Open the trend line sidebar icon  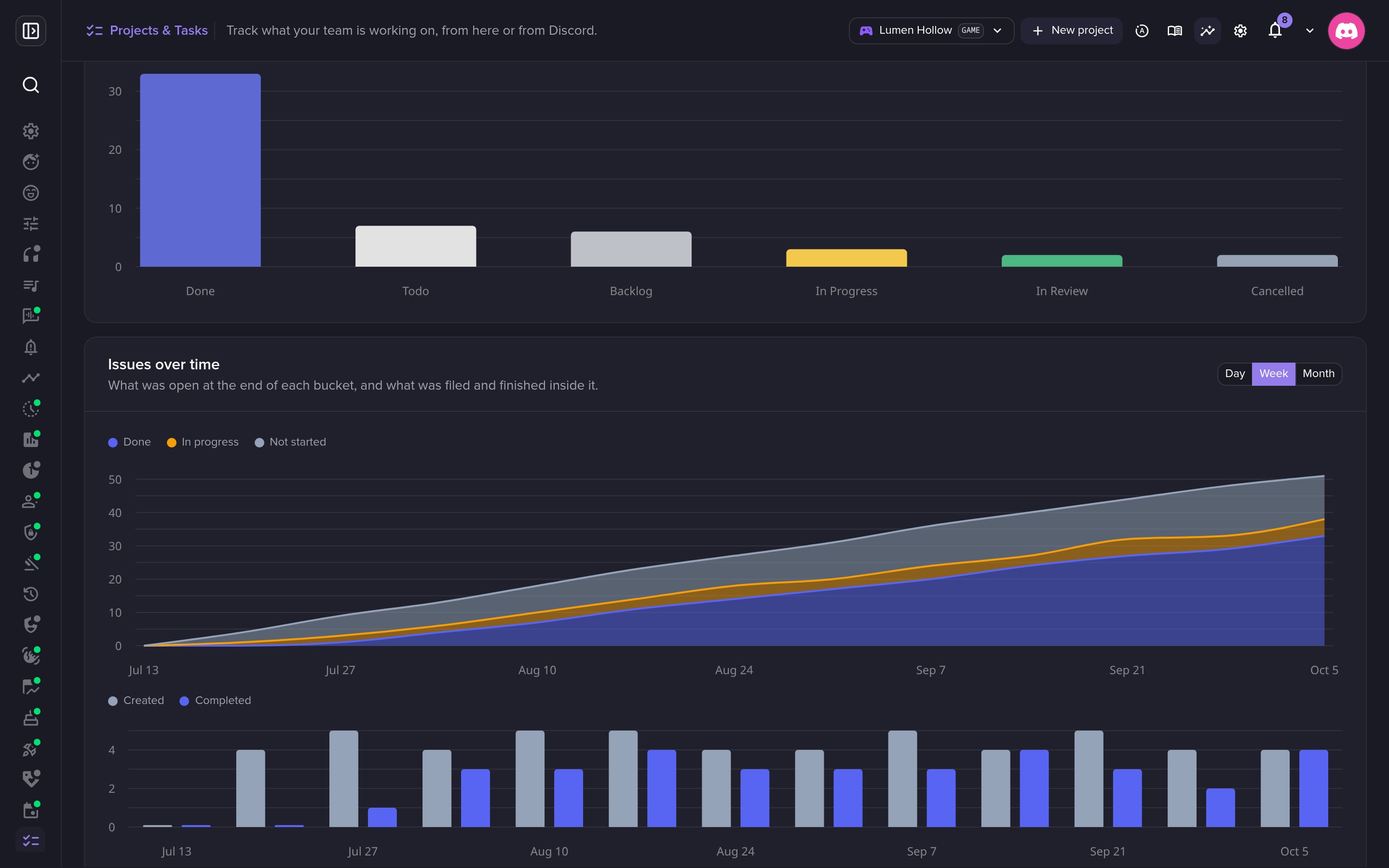point(30,378)
